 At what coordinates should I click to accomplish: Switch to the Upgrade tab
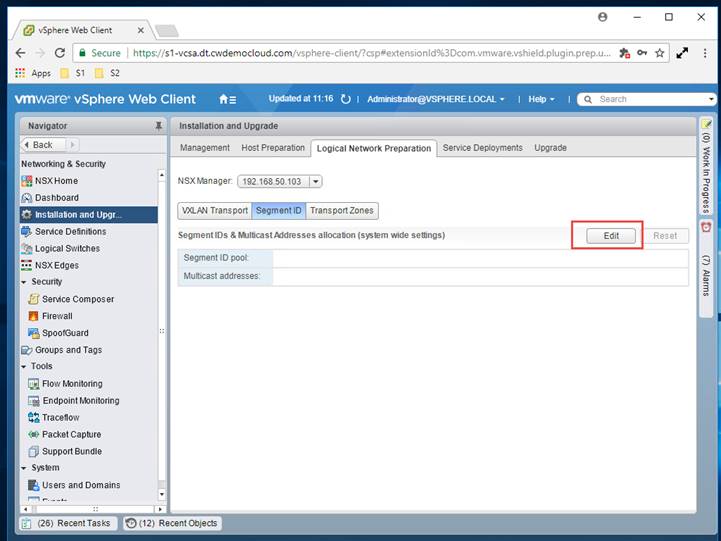tap(550, 148)
